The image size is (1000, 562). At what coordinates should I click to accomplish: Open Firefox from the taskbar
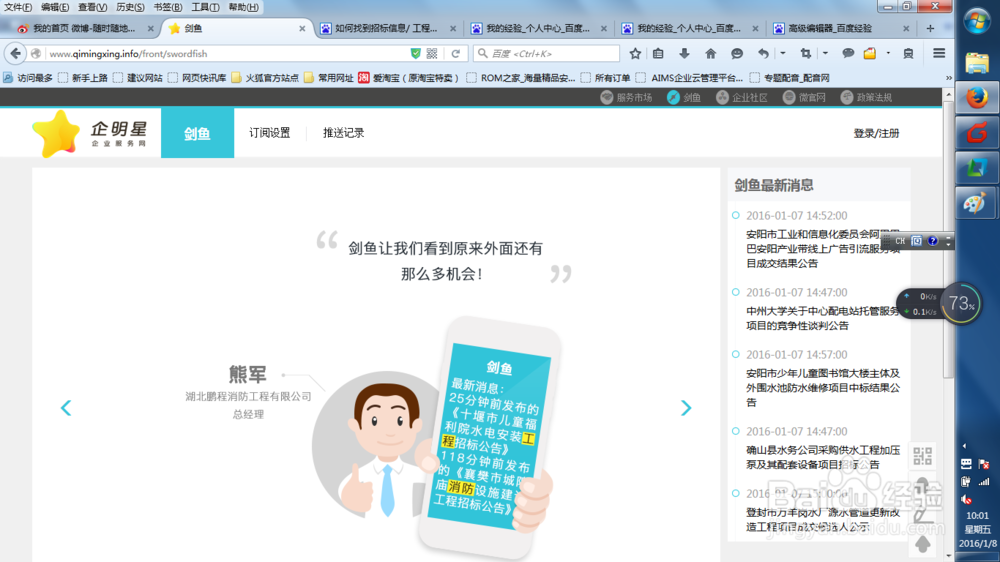coord(976,98)
